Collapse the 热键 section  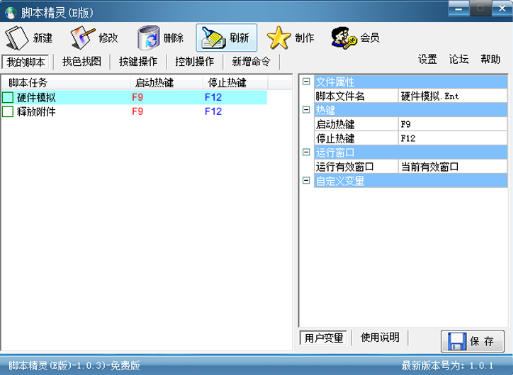[306, 110]
